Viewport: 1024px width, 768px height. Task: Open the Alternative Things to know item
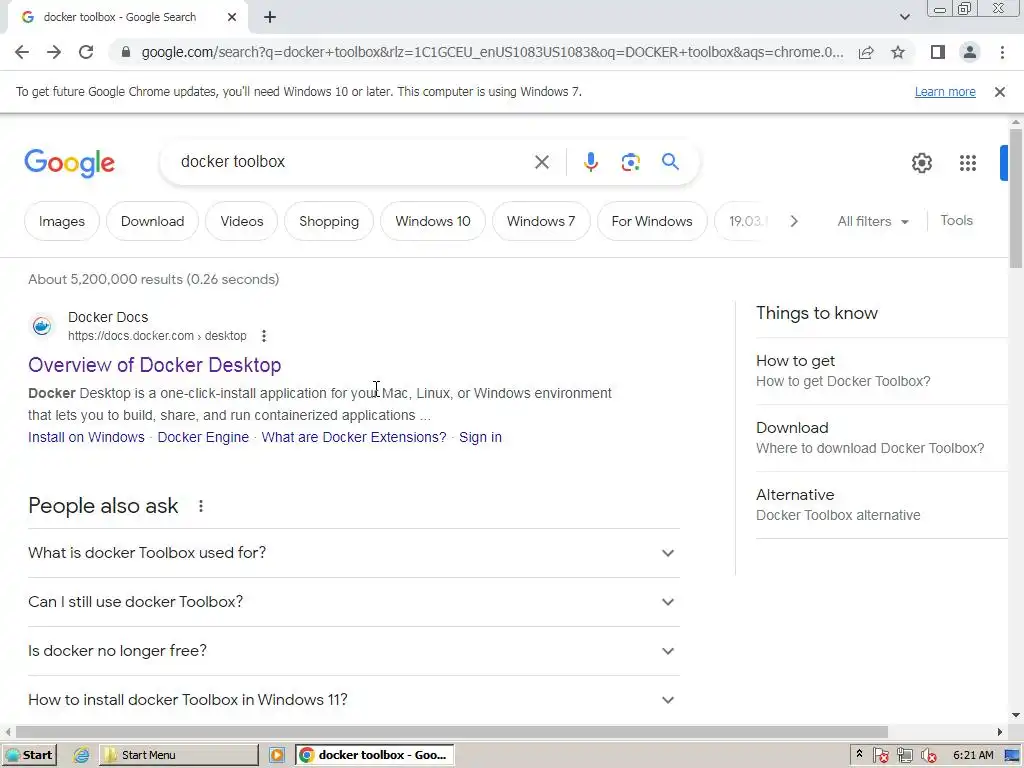[881, 505]
